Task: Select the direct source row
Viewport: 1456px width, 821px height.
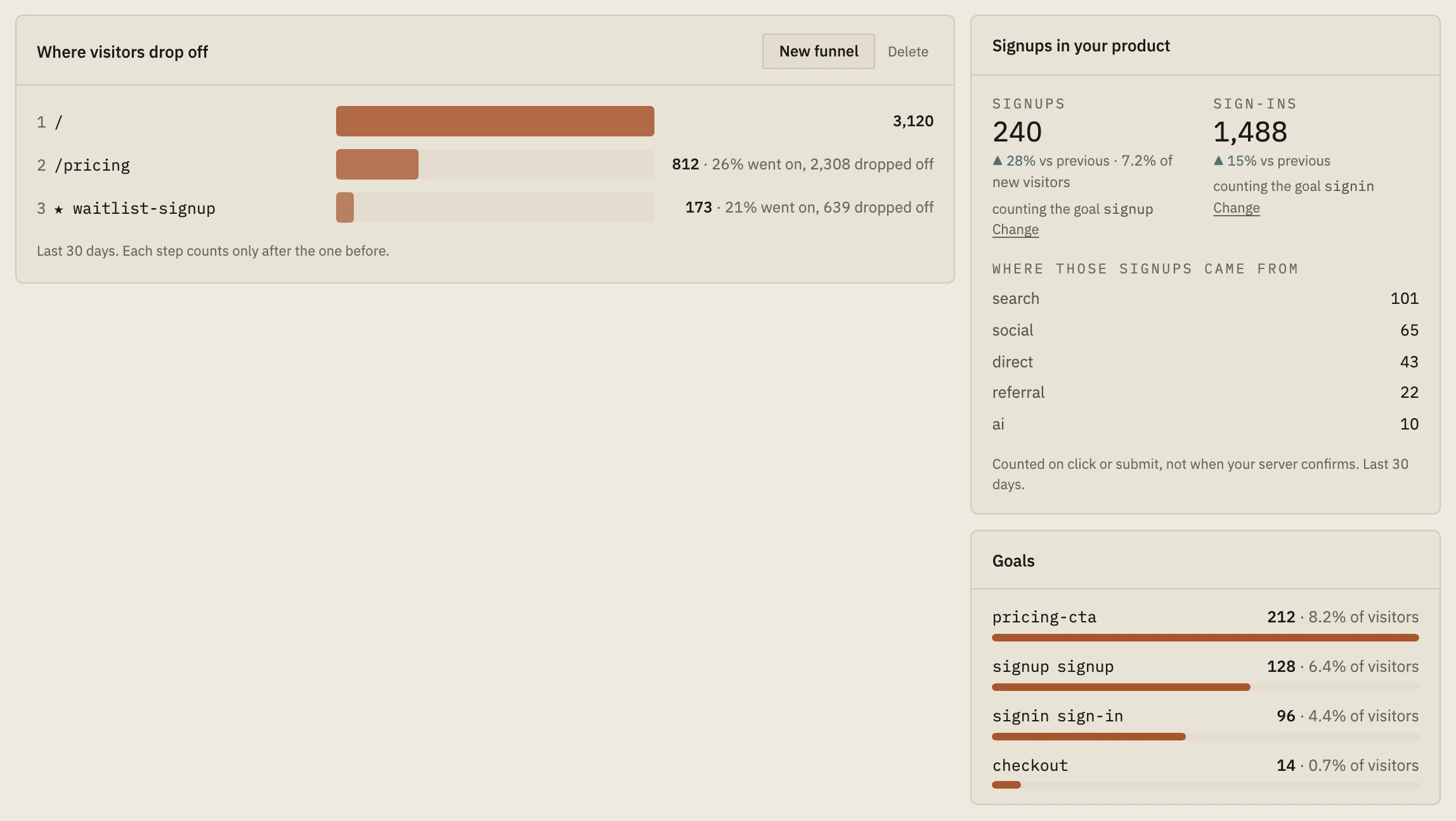Action: (x=1205, y=362)
